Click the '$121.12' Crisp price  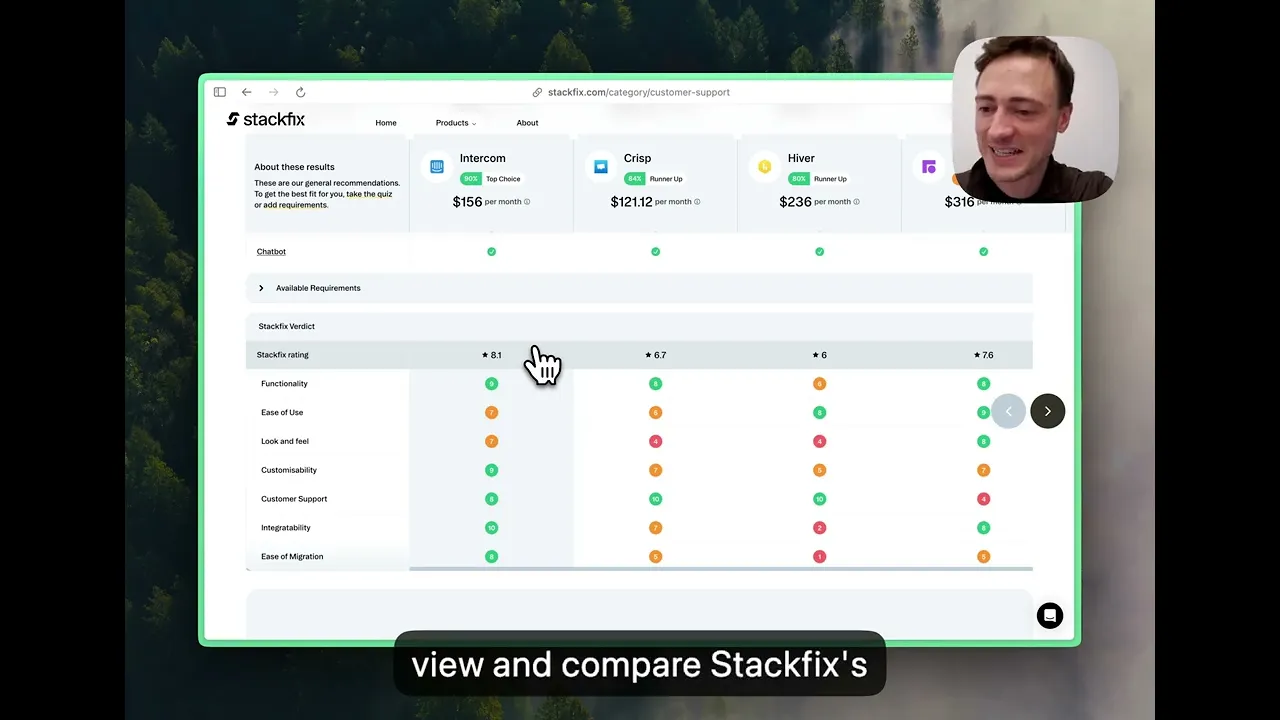pos(631,202)
